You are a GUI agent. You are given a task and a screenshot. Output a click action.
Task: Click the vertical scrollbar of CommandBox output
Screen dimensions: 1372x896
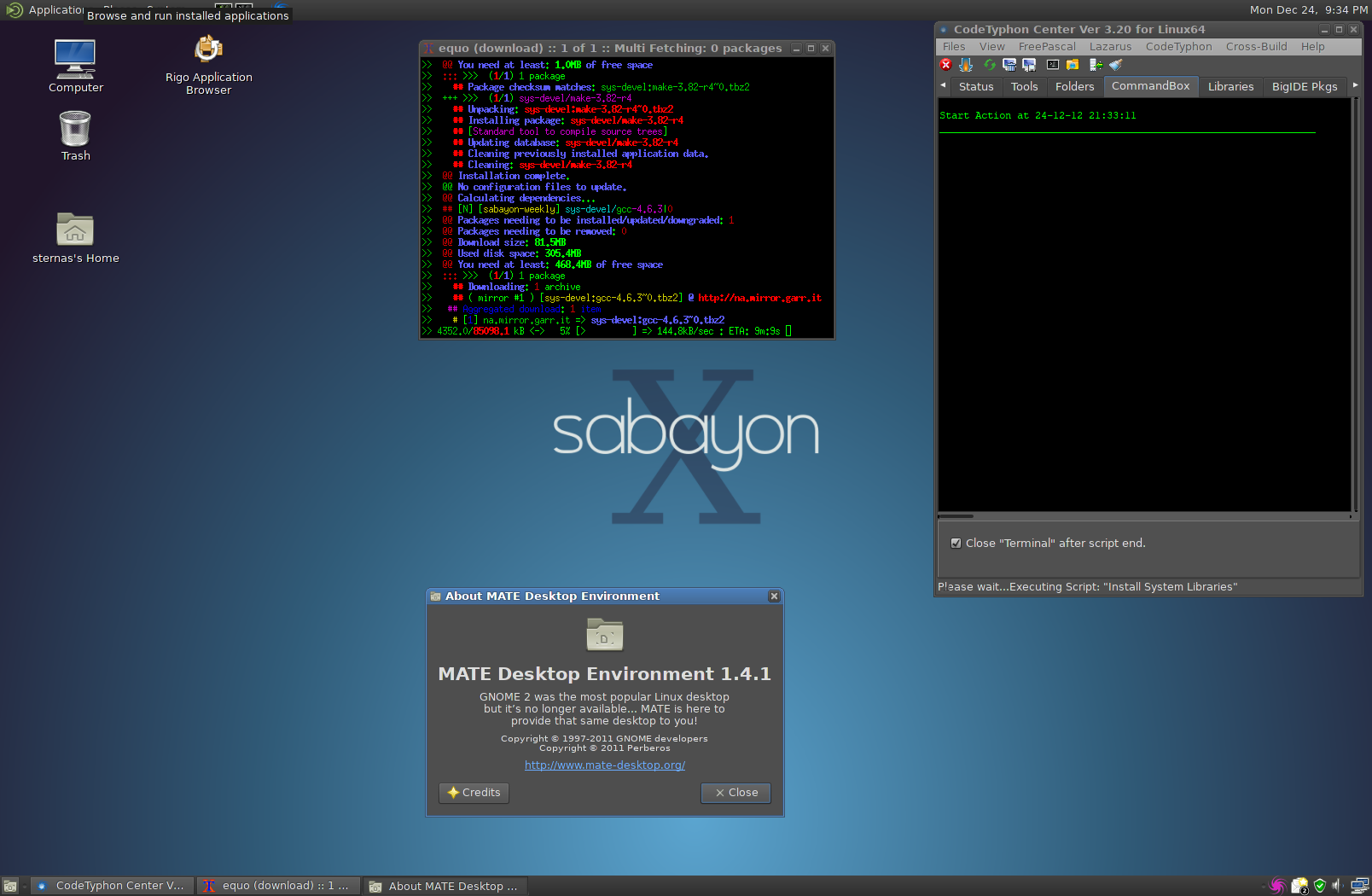pyautogui.click(x=1354, y=305)
